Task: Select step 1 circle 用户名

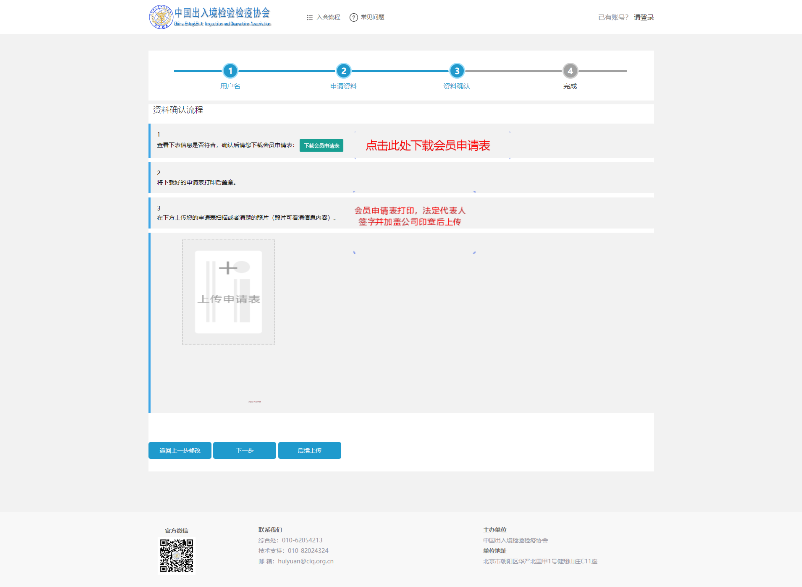Action: click(230, 71)
